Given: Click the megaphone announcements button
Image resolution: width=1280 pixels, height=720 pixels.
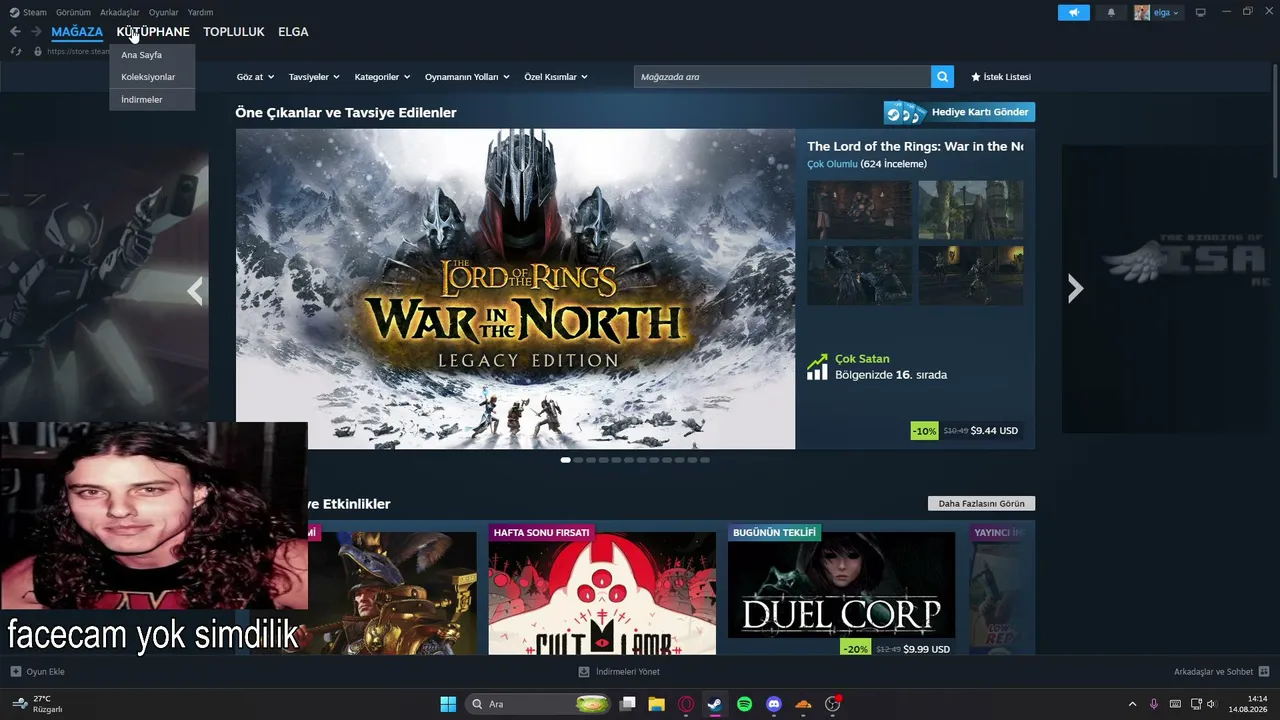Looking at the screenshot, I should tap(1073, 12).
